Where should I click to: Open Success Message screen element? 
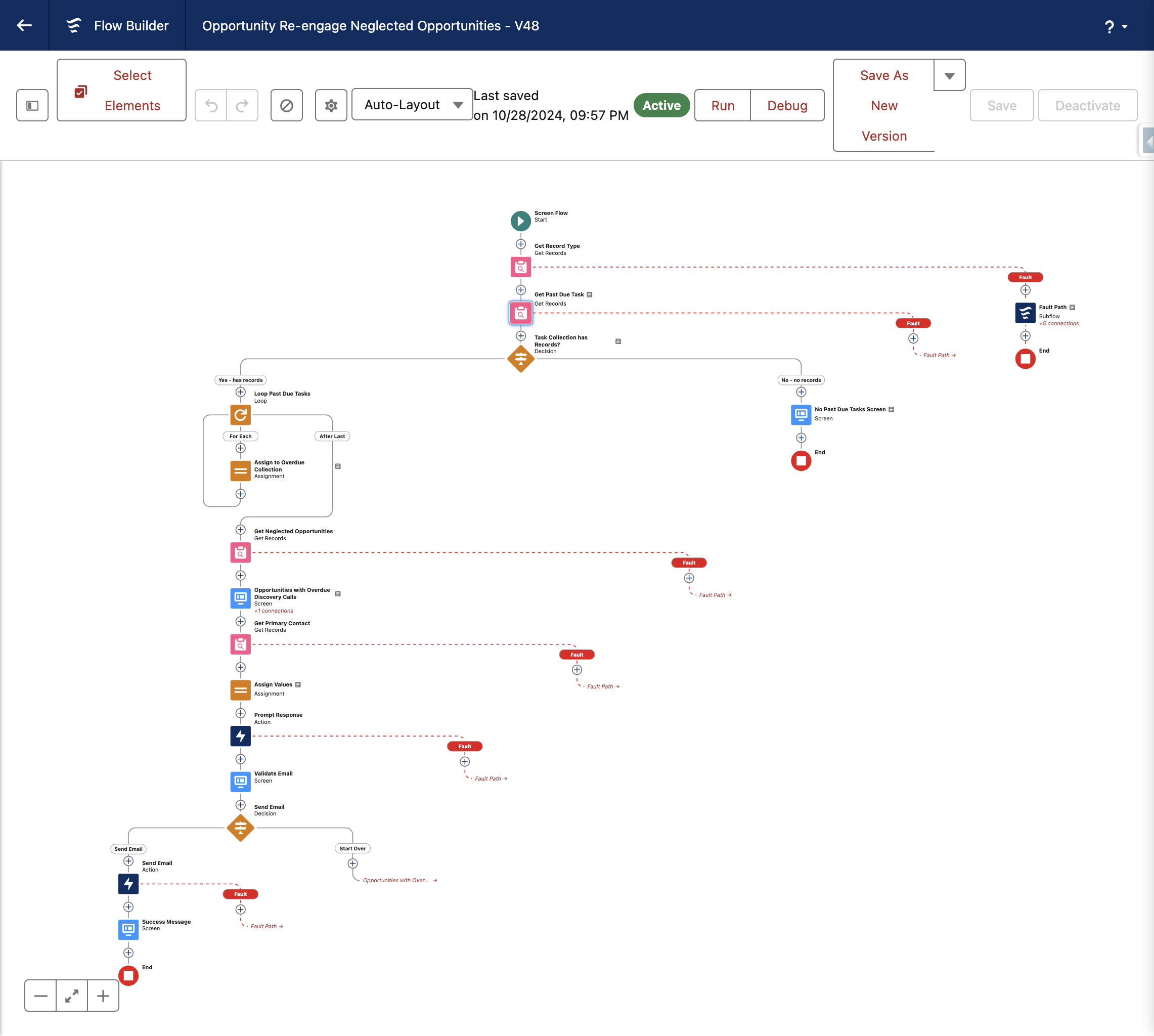pos(128,930)
